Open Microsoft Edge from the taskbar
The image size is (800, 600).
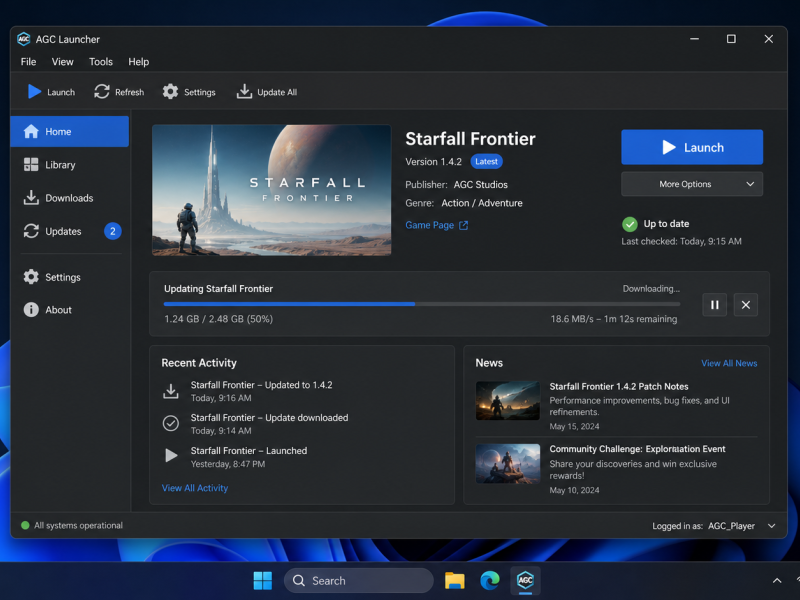click(x=490, y=581)
